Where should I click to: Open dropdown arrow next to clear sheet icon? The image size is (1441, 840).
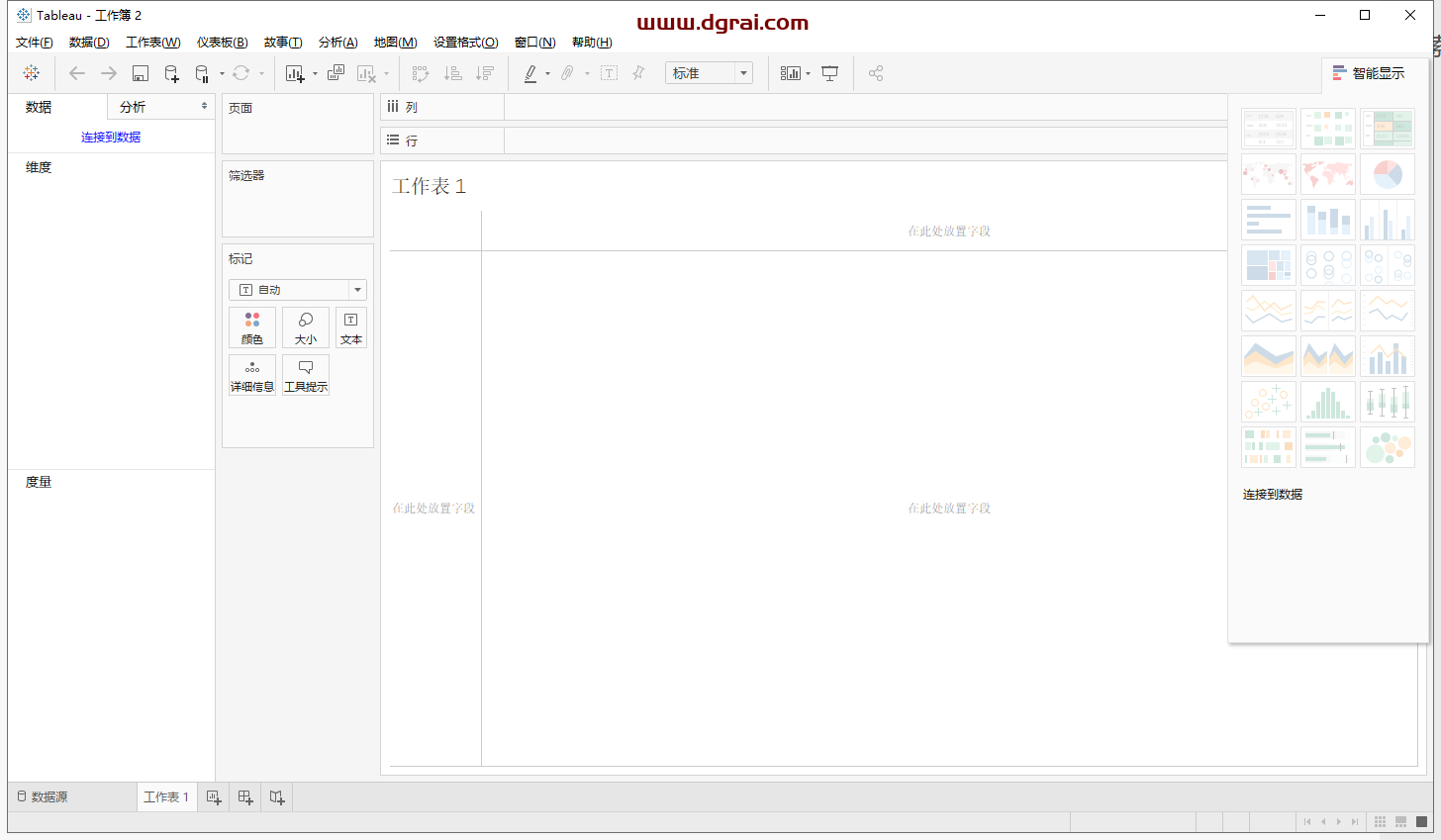[386, 73]
